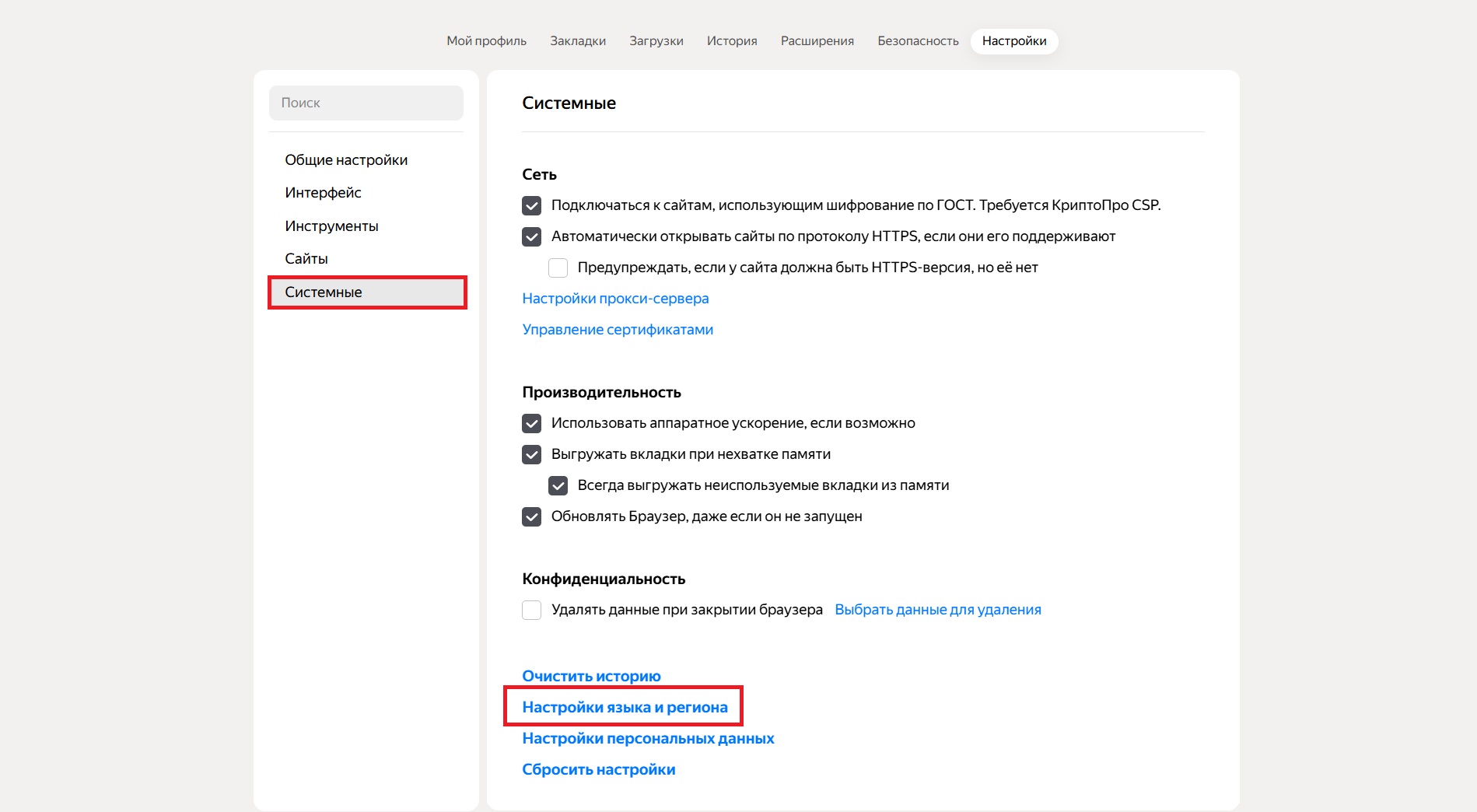Go to the История tab
Screen dimensions: 1477x812
tap(731, 41)
